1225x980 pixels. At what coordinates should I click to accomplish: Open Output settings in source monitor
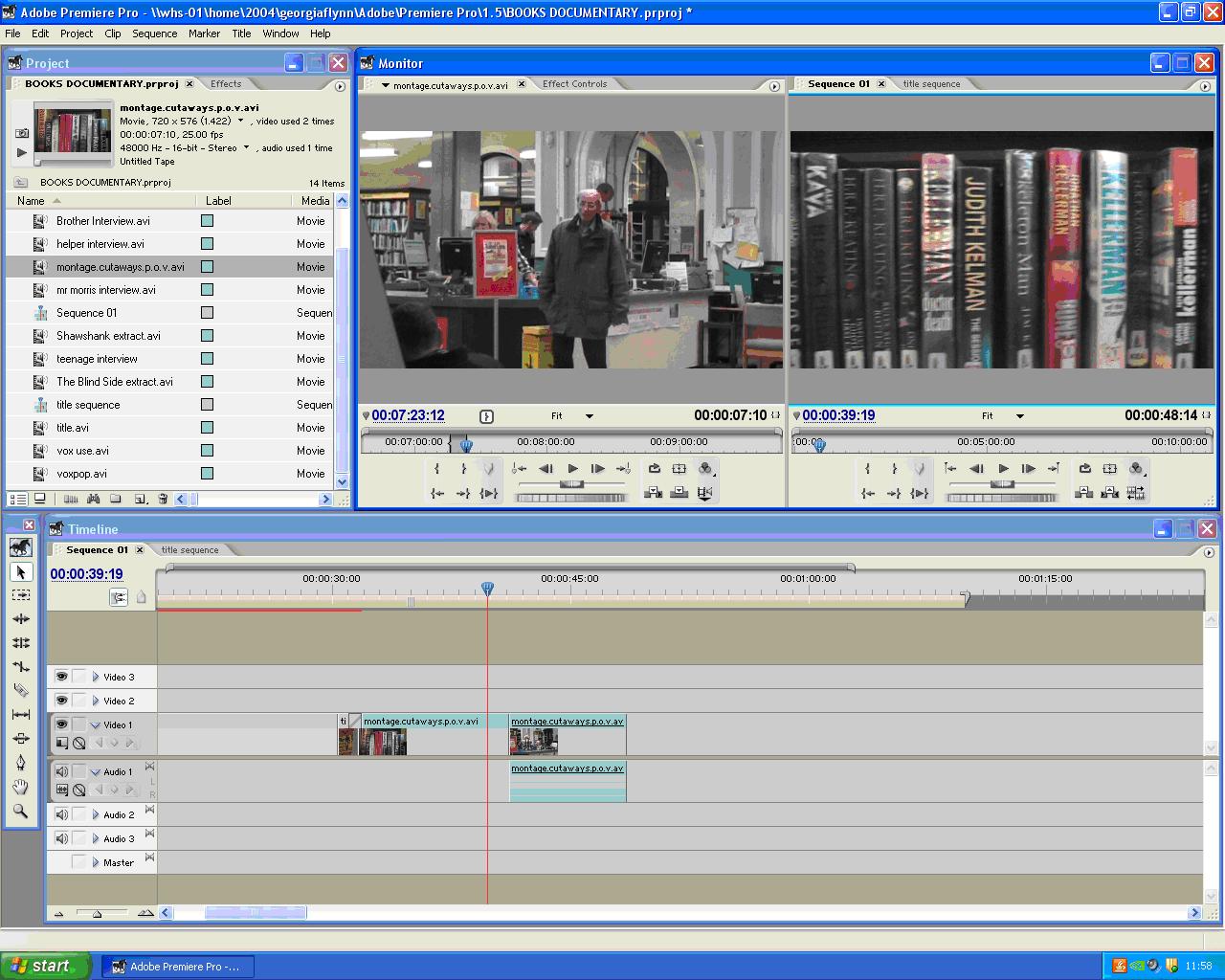pos(706,469)
